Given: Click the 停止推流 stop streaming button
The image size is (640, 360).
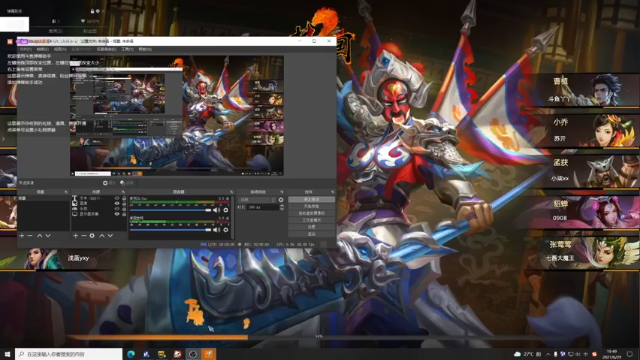Looking at the screenshot, I should 311,200.
